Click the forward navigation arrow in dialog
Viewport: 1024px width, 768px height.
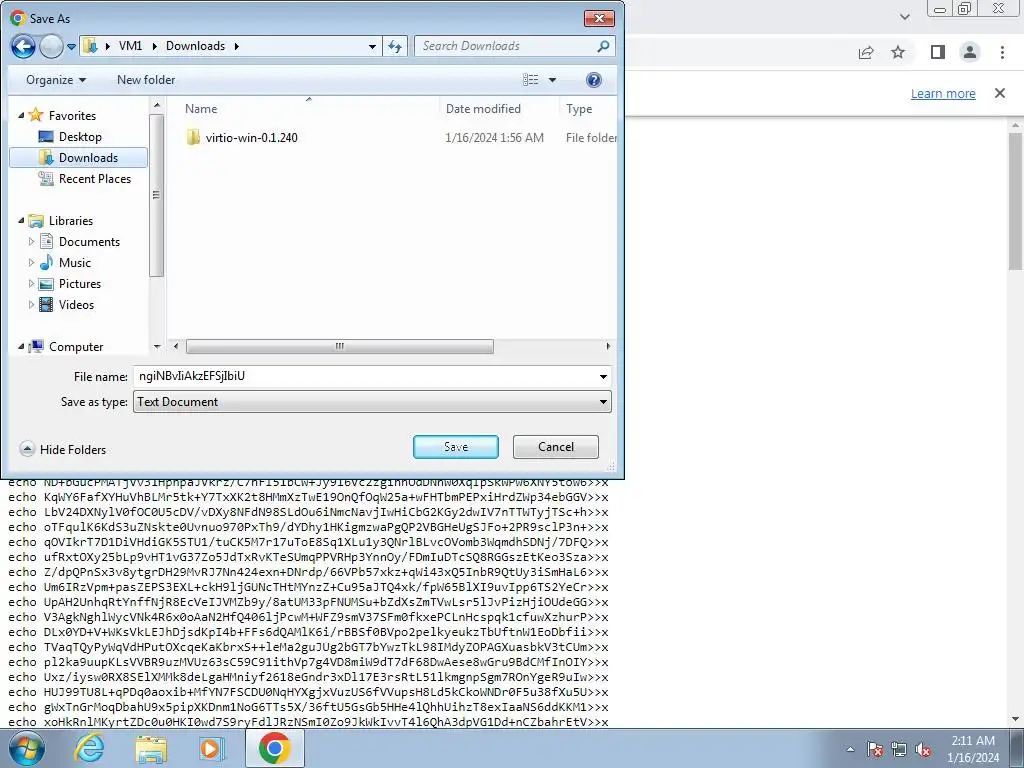[51, 46]
